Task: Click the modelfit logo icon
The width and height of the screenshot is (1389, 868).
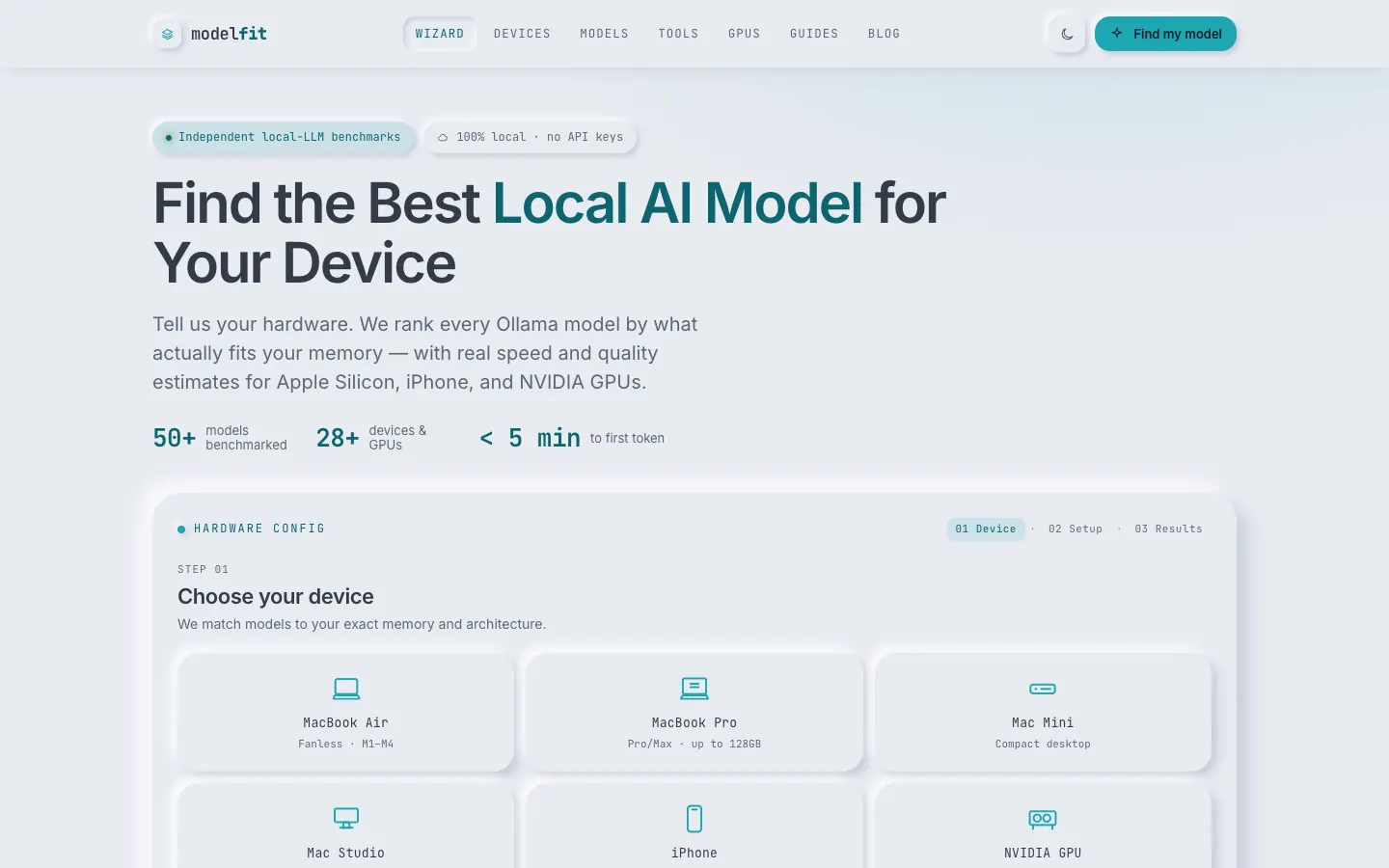Action: point(167,34)
